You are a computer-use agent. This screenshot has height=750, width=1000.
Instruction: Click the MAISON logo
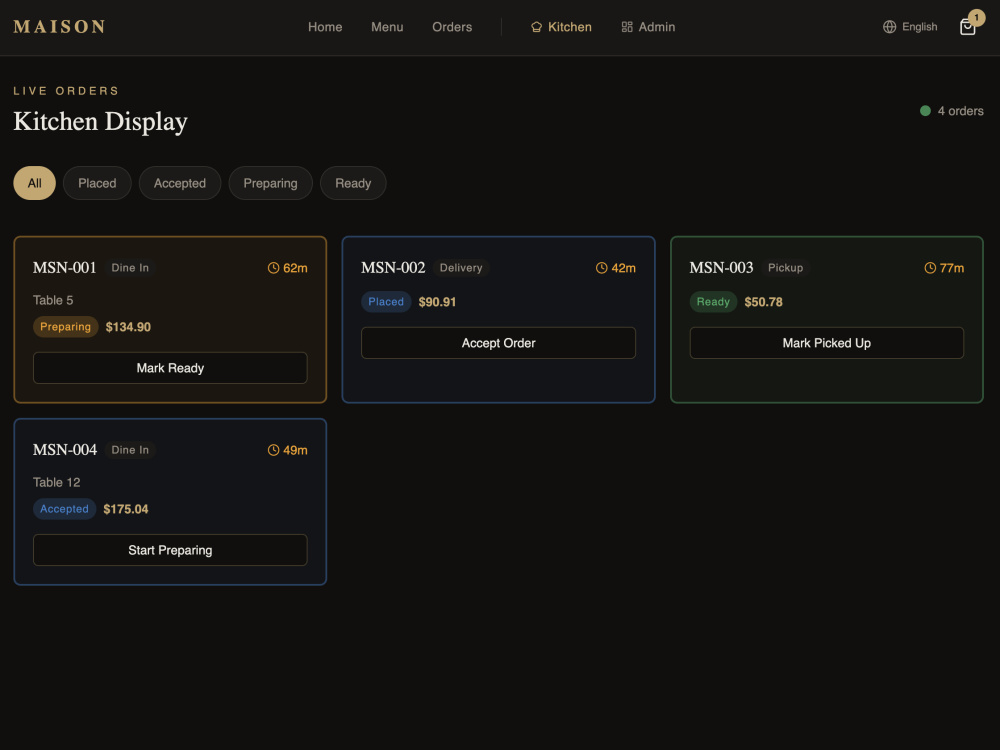60,27
